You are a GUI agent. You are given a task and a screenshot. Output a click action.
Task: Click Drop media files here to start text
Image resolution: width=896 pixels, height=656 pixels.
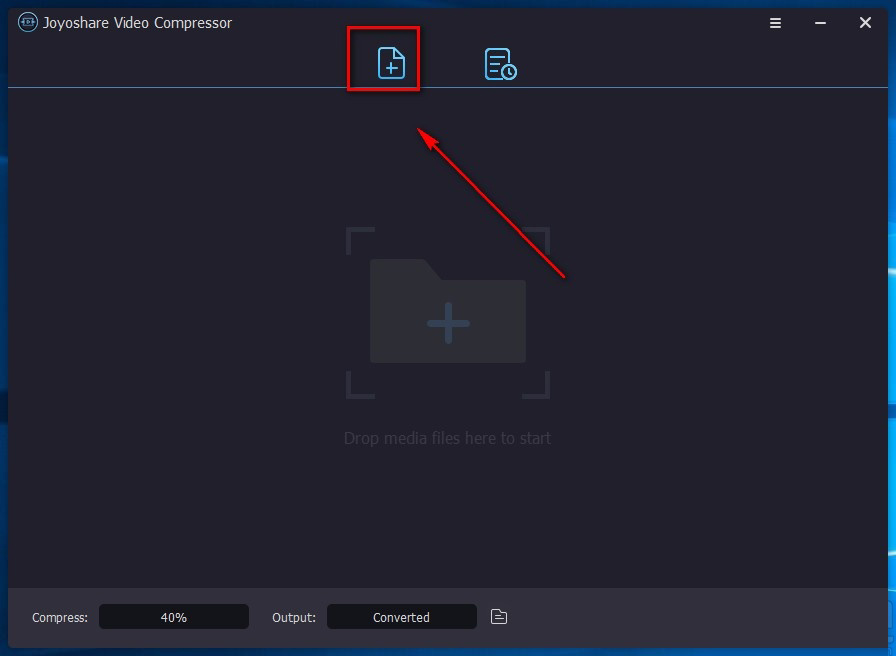tap(447, 438)
